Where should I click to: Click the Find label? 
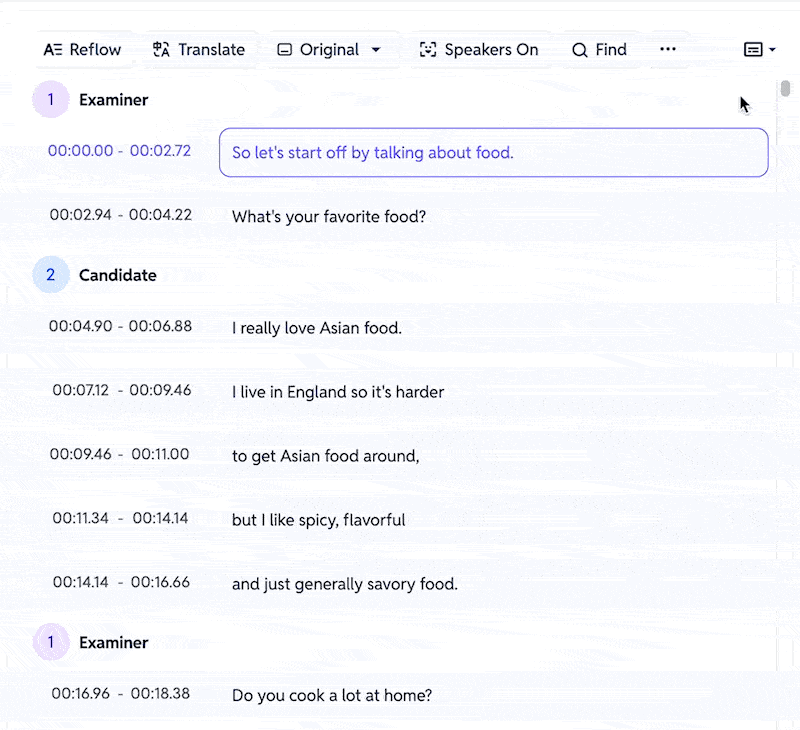(611, 49)
